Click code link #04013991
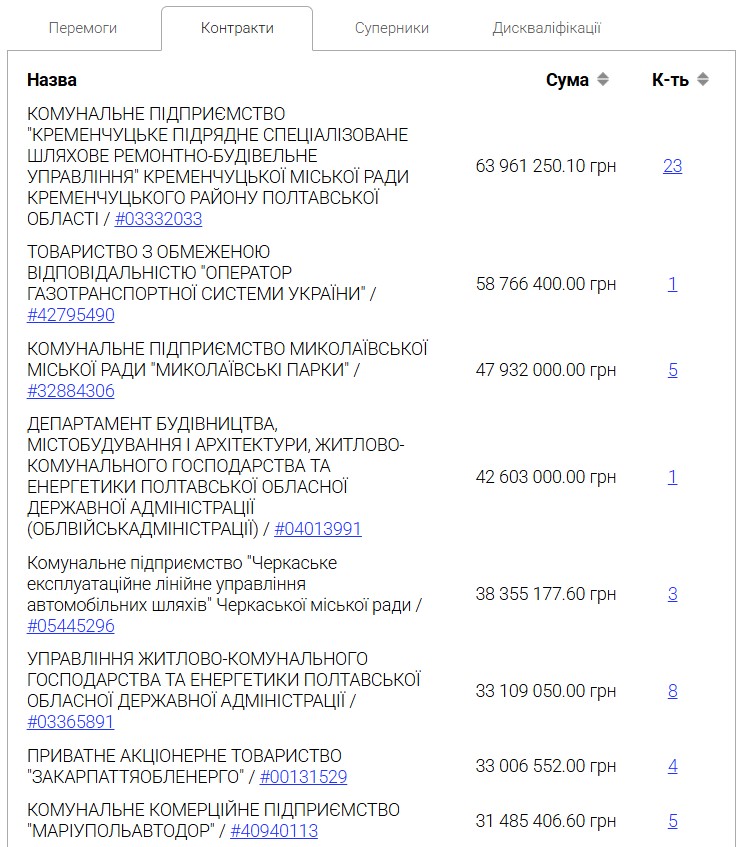The height and width of the screenshot is (847, 742). pyautogui.click(x=318, y=529)
